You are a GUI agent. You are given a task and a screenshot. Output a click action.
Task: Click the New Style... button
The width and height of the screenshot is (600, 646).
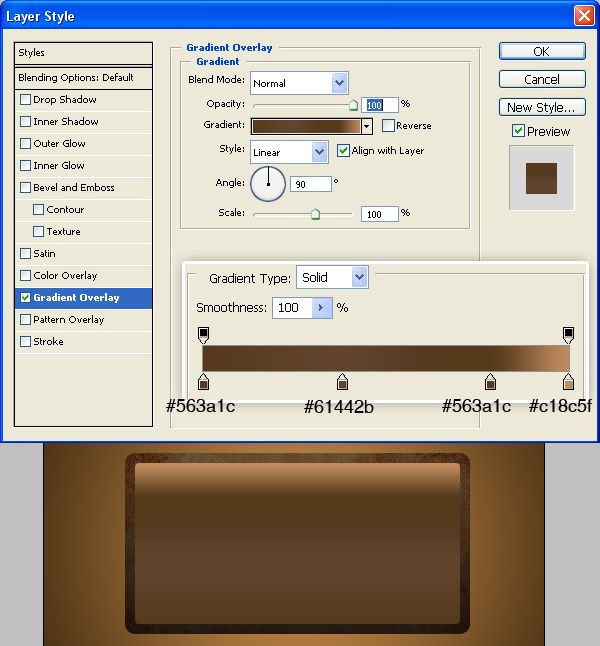point(541,107)
